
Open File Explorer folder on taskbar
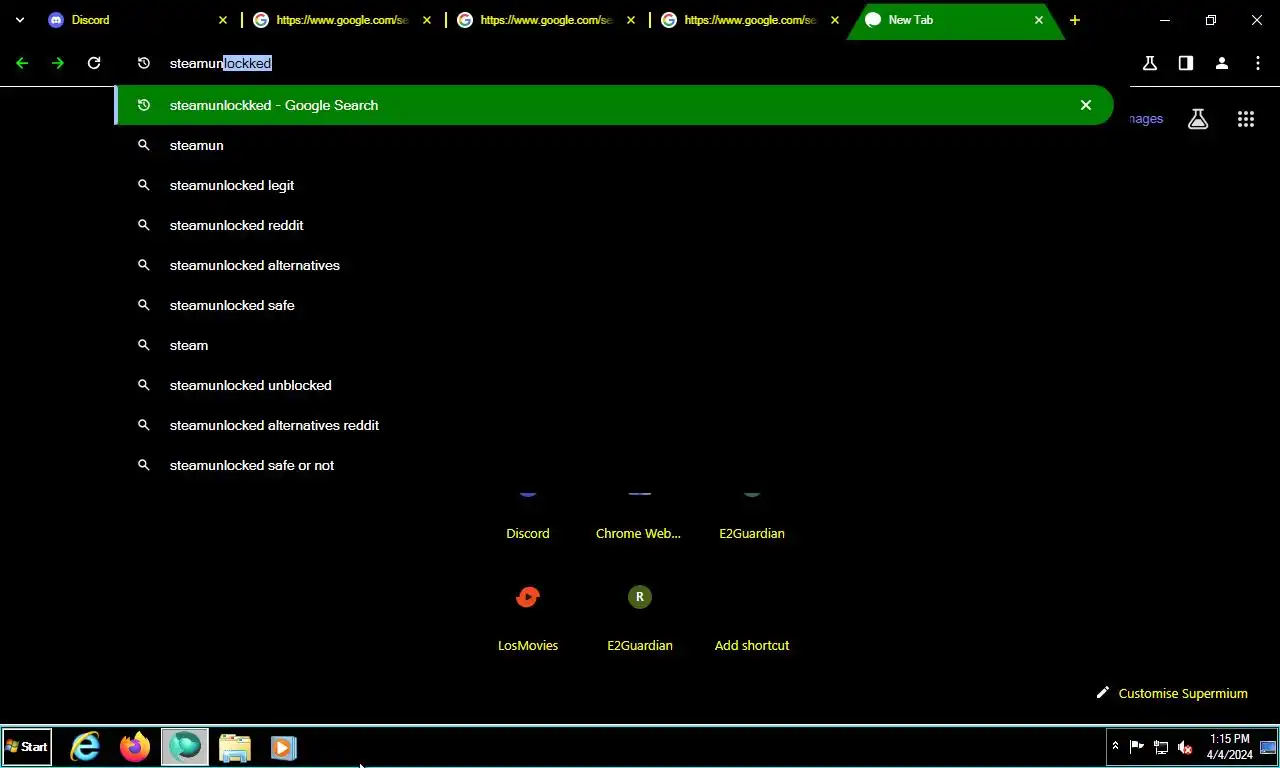pos(235,747)
